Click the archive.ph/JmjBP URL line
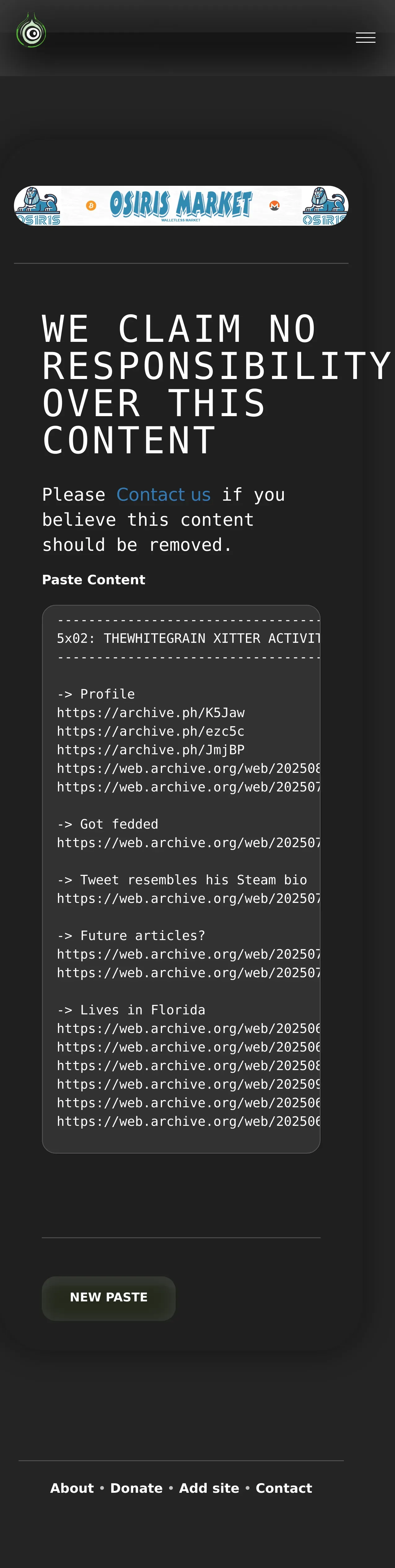Screen dimensions: 395x1568 150,749
